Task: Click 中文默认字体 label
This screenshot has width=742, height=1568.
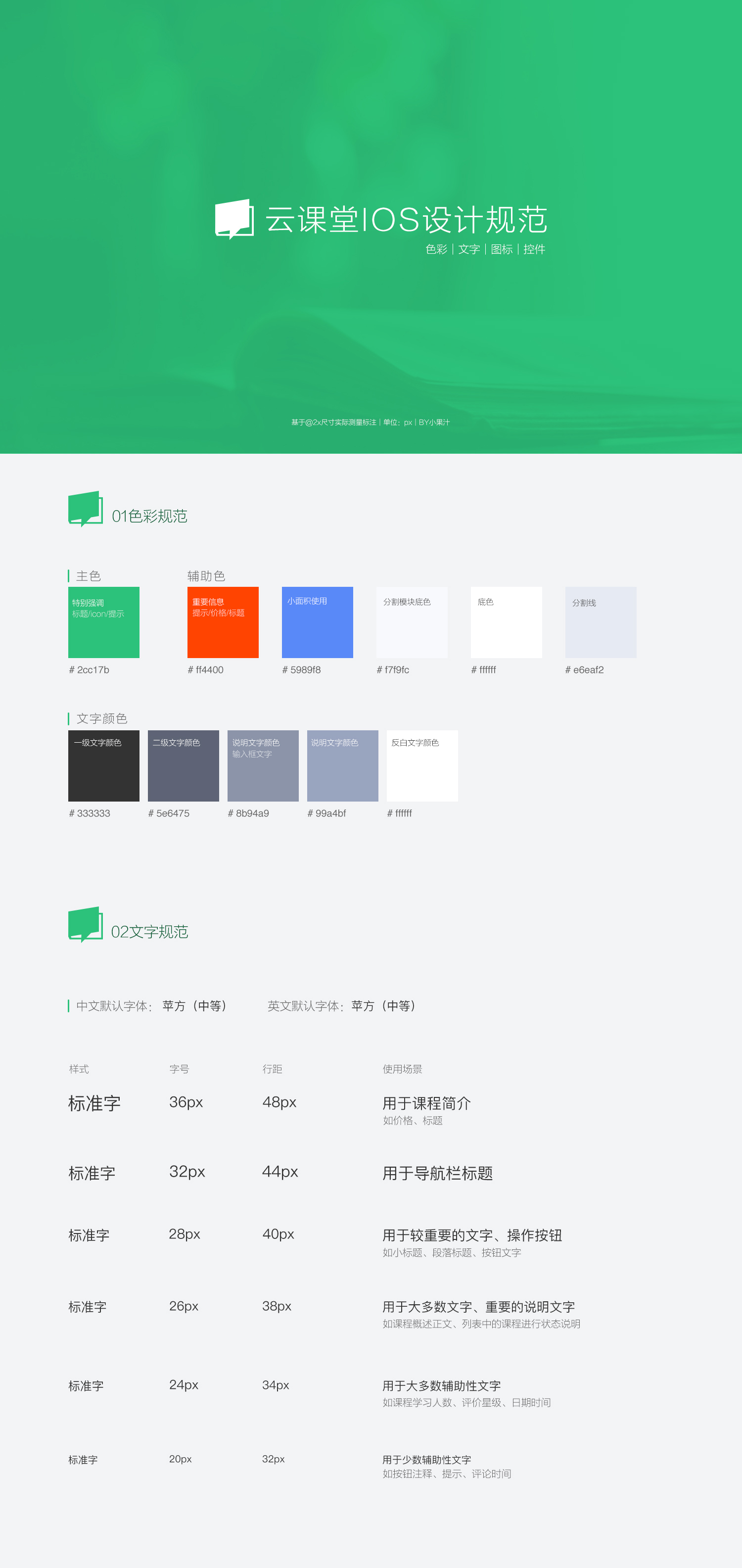Action: (x=114, y=1006)
